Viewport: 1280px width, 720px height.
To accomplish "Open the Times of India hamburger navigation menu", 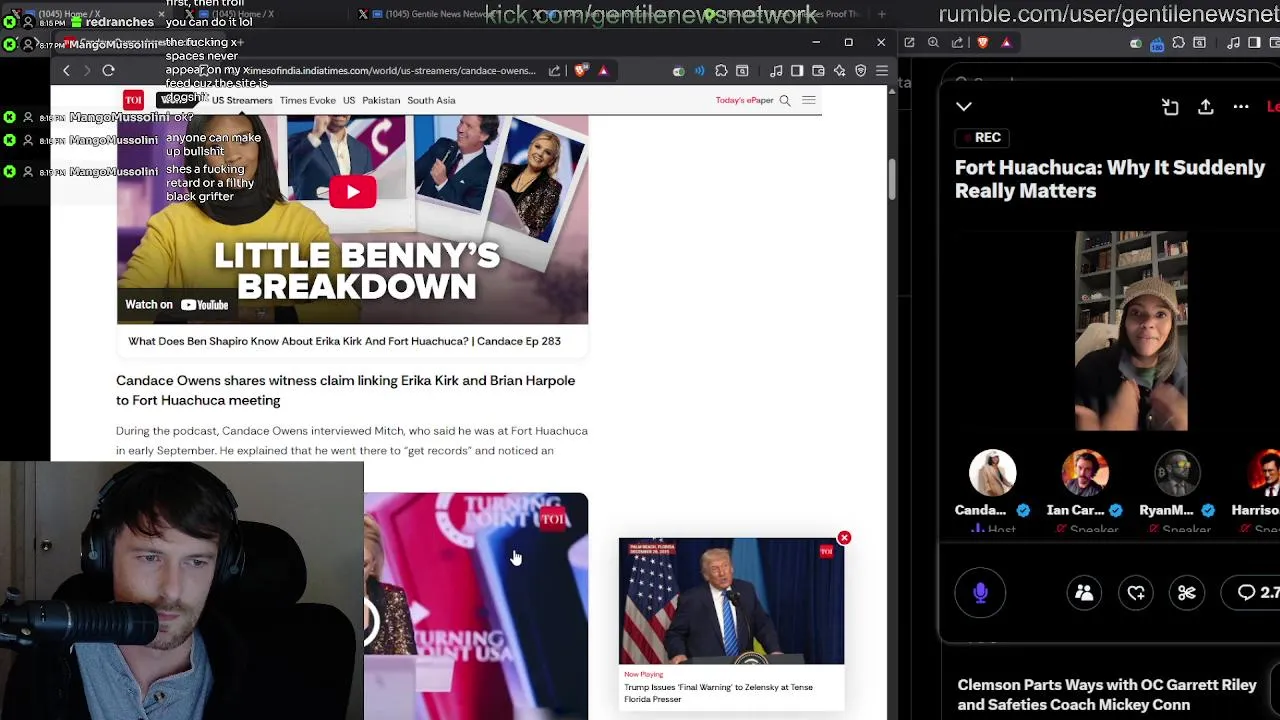I will 809,100.
